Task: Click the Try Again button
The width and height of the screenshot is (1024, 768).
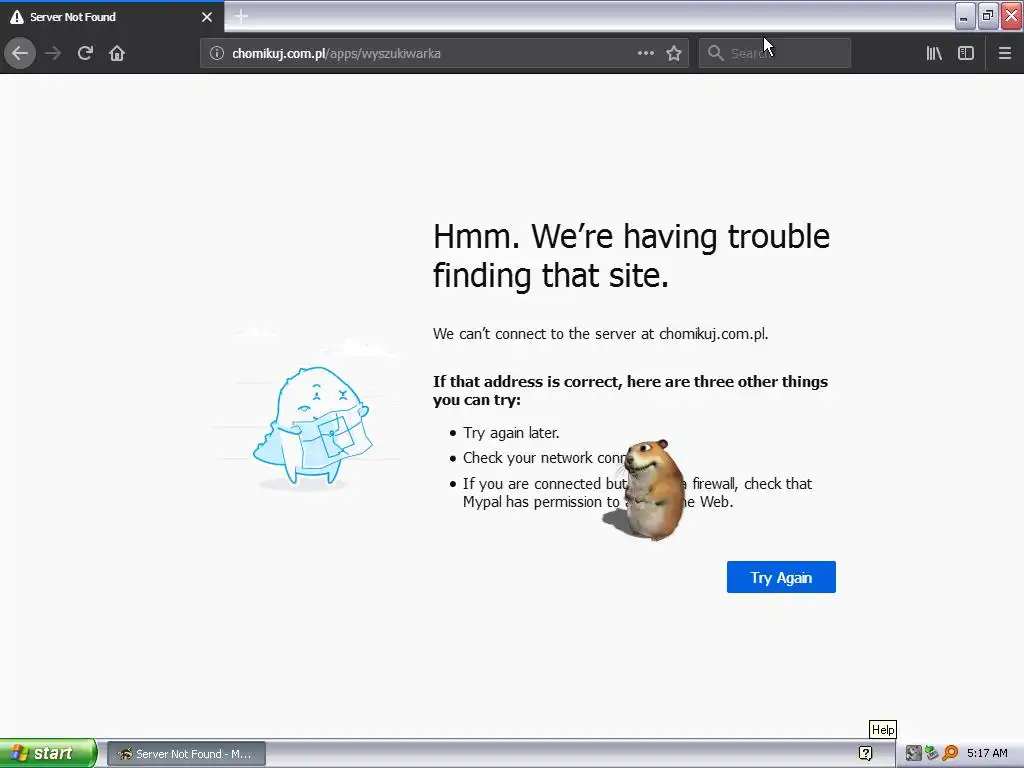Action: (x=781, y=577)
